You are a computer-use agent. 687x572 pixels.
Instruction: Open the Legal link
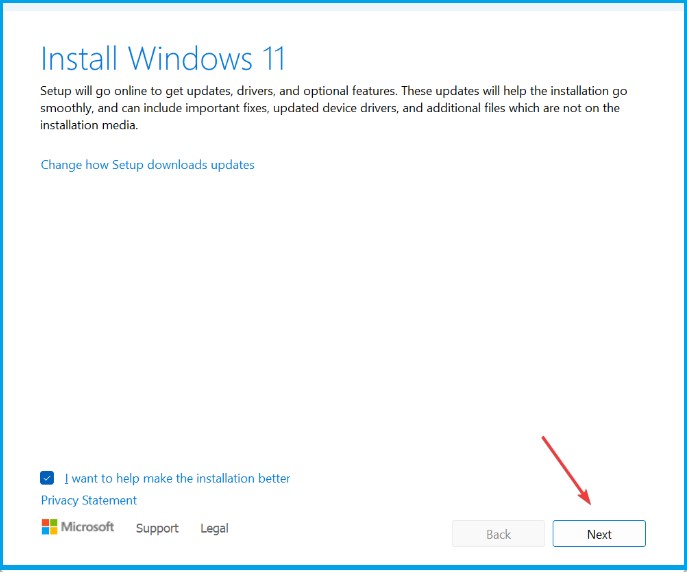(x=214, y=528)
